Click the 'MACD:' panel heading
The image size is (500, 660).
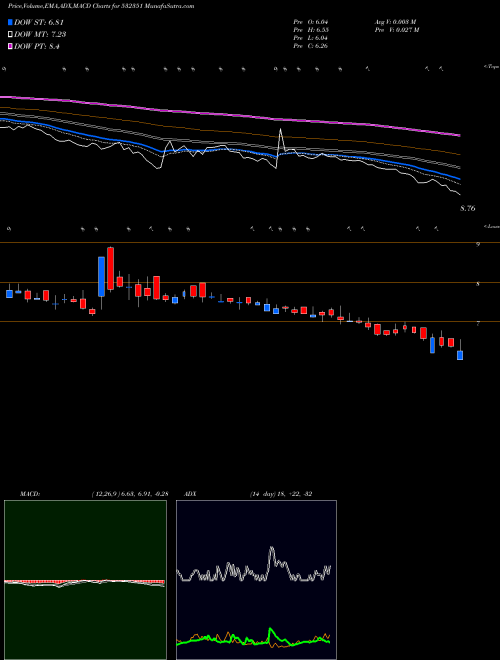[30, 494]
